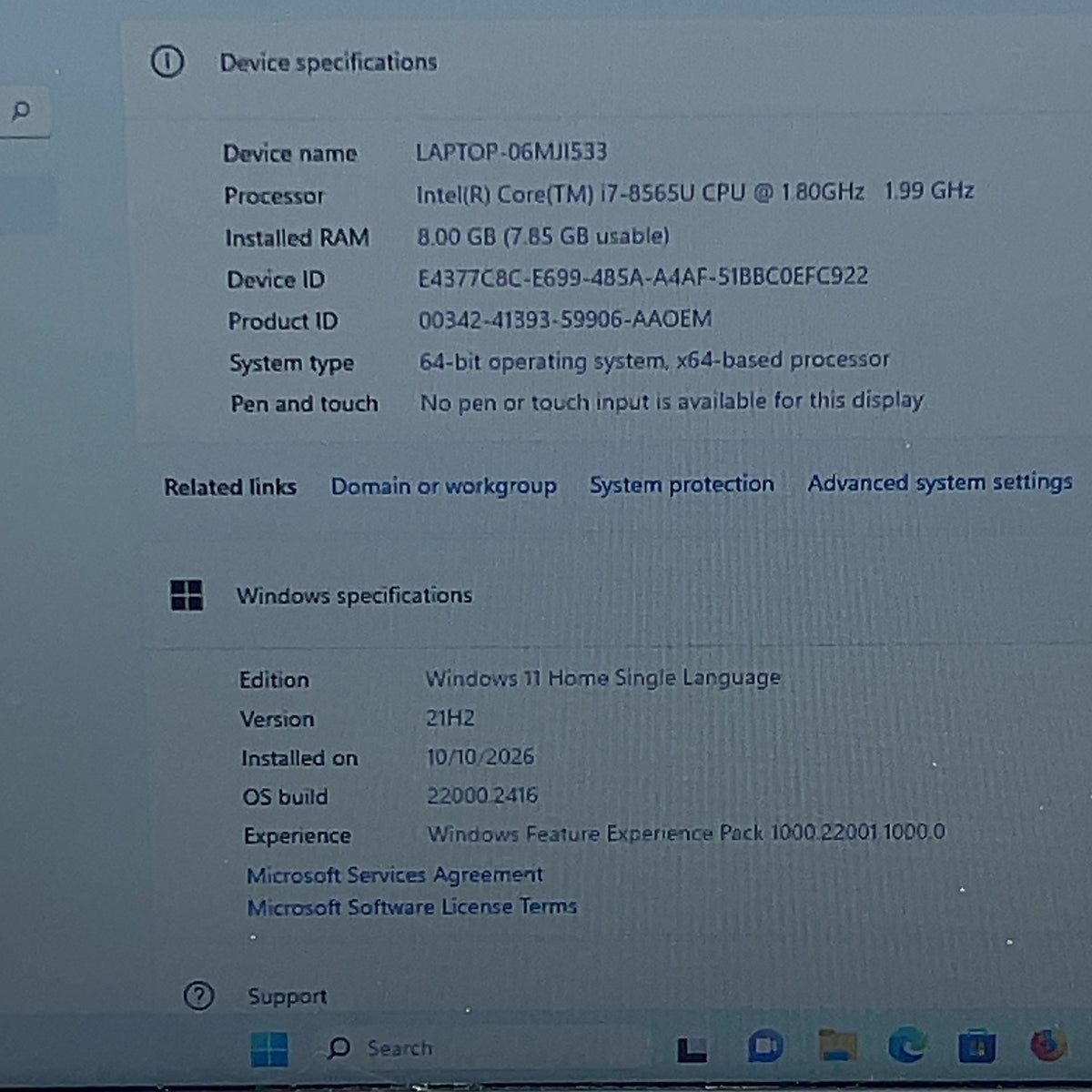
Task: Click the Related links label
Action: pyautogui.click(x=230, y=487)
